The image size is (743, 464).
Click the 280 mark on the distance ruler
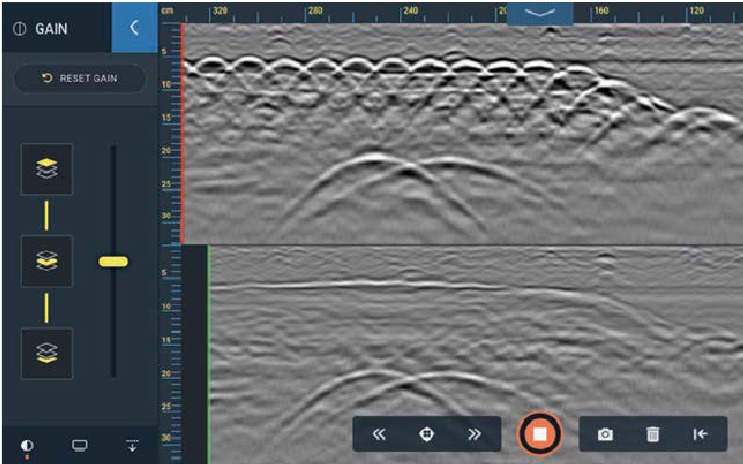click(x=316, y=10)
